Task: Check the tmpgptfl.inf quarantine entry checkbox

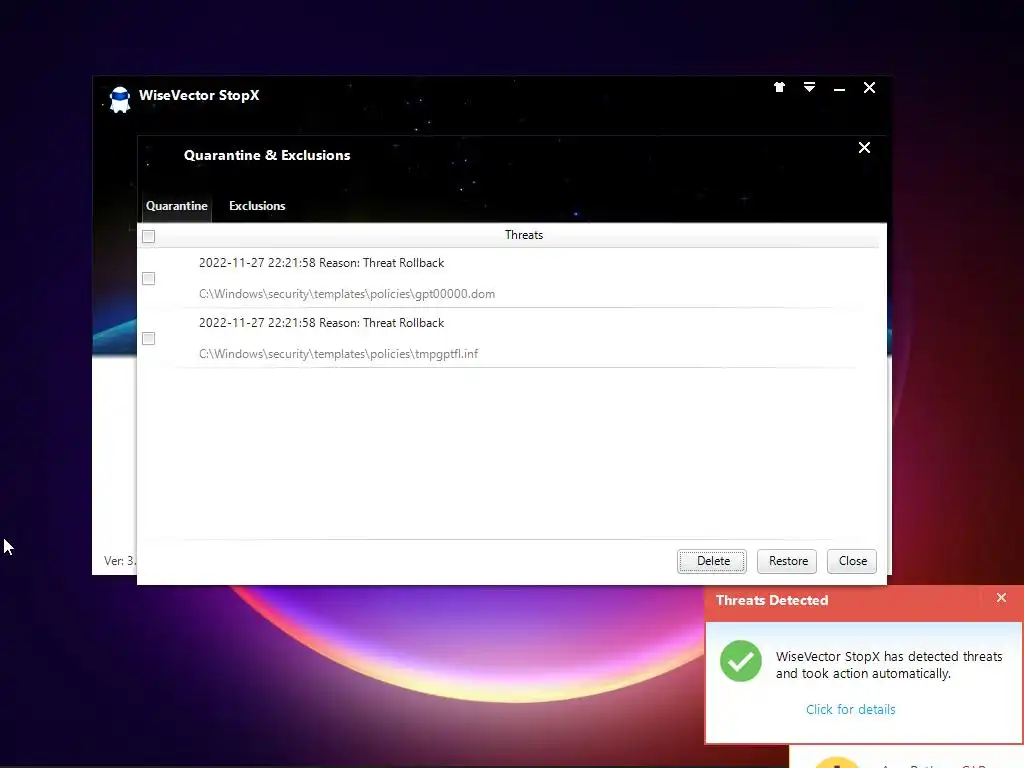Action: point(148,338)
